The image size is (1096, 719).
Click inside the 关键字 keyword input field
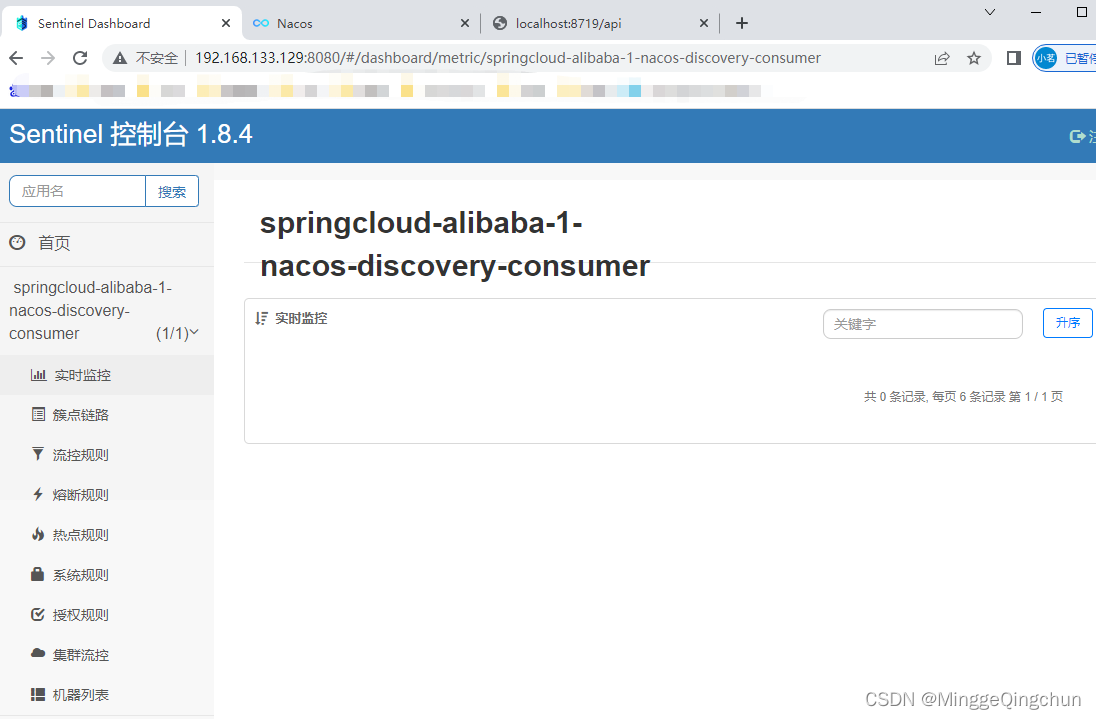[920, 323]
